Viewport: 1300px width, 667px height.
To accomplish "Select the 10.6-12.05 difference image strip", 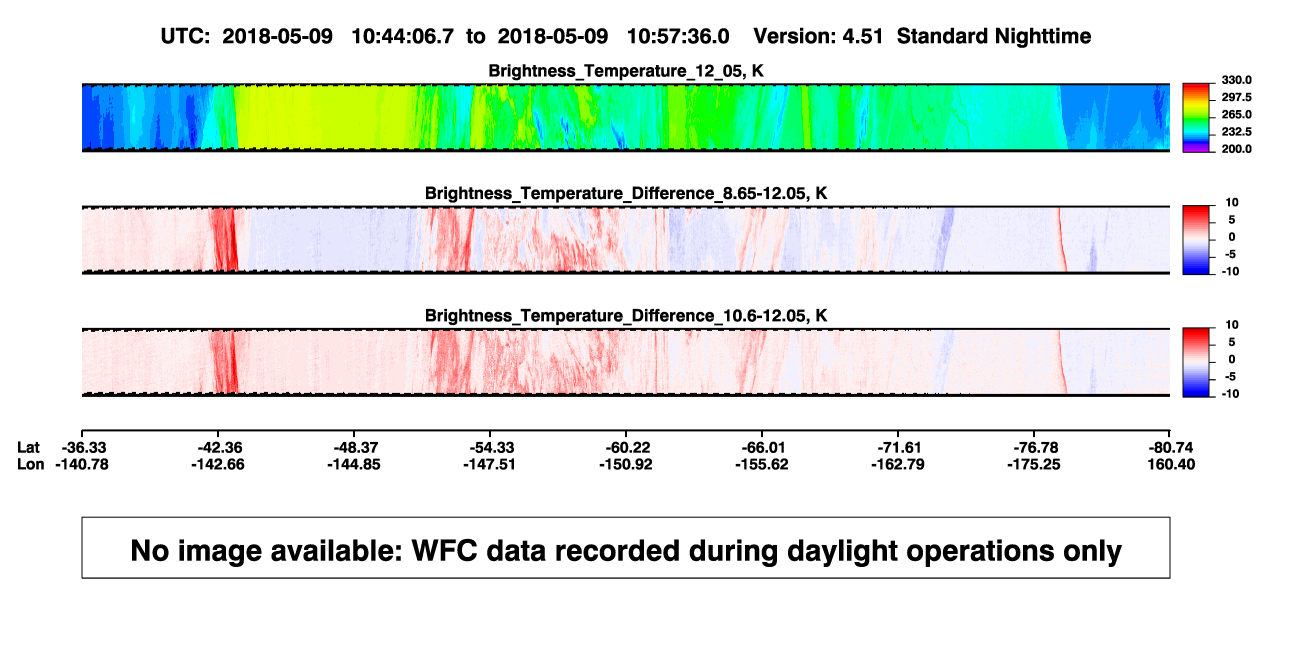I will tap(626, 362).
